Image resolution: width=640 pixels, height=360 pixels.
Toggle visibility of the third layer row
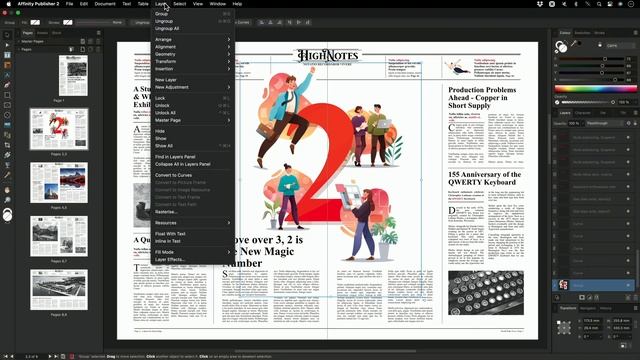coord(628,162)
